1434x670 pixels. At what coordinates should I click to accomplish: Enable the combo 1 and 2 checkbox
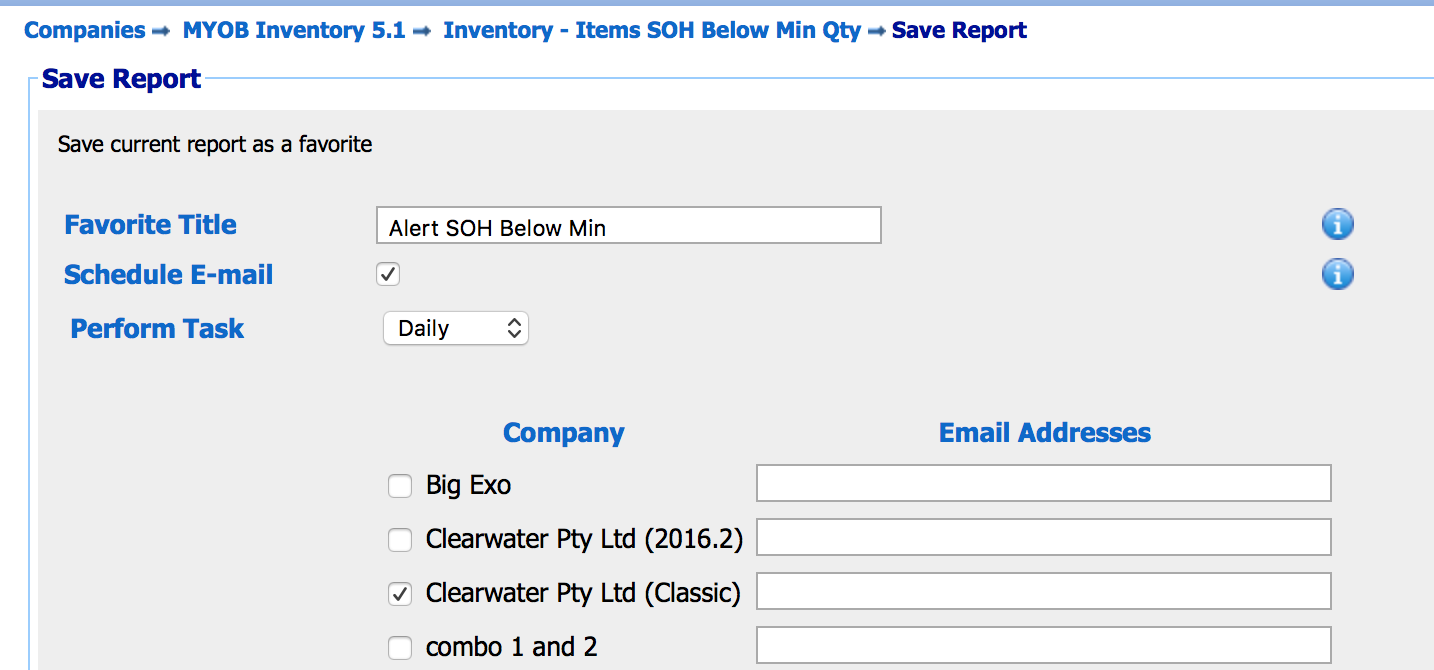(400, 649)
